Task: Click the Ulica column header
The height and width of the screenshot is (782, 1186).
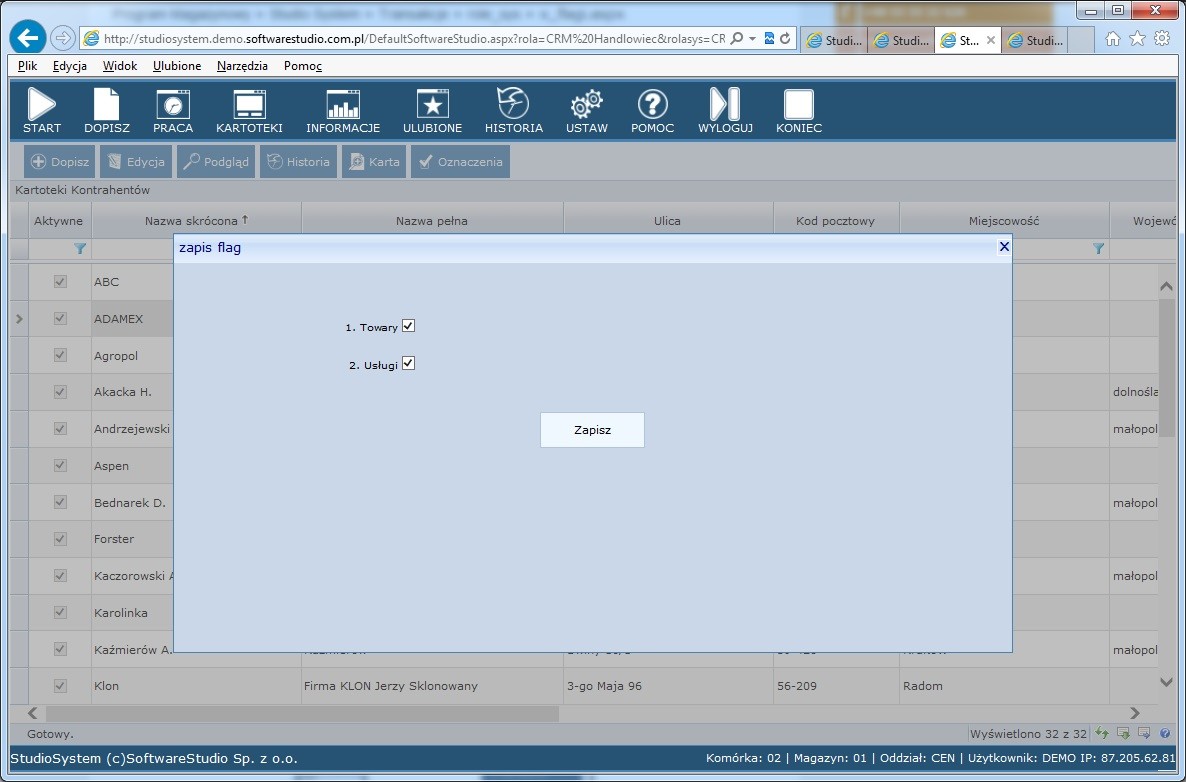Action: pyautogui.click(x=667, y=221)
